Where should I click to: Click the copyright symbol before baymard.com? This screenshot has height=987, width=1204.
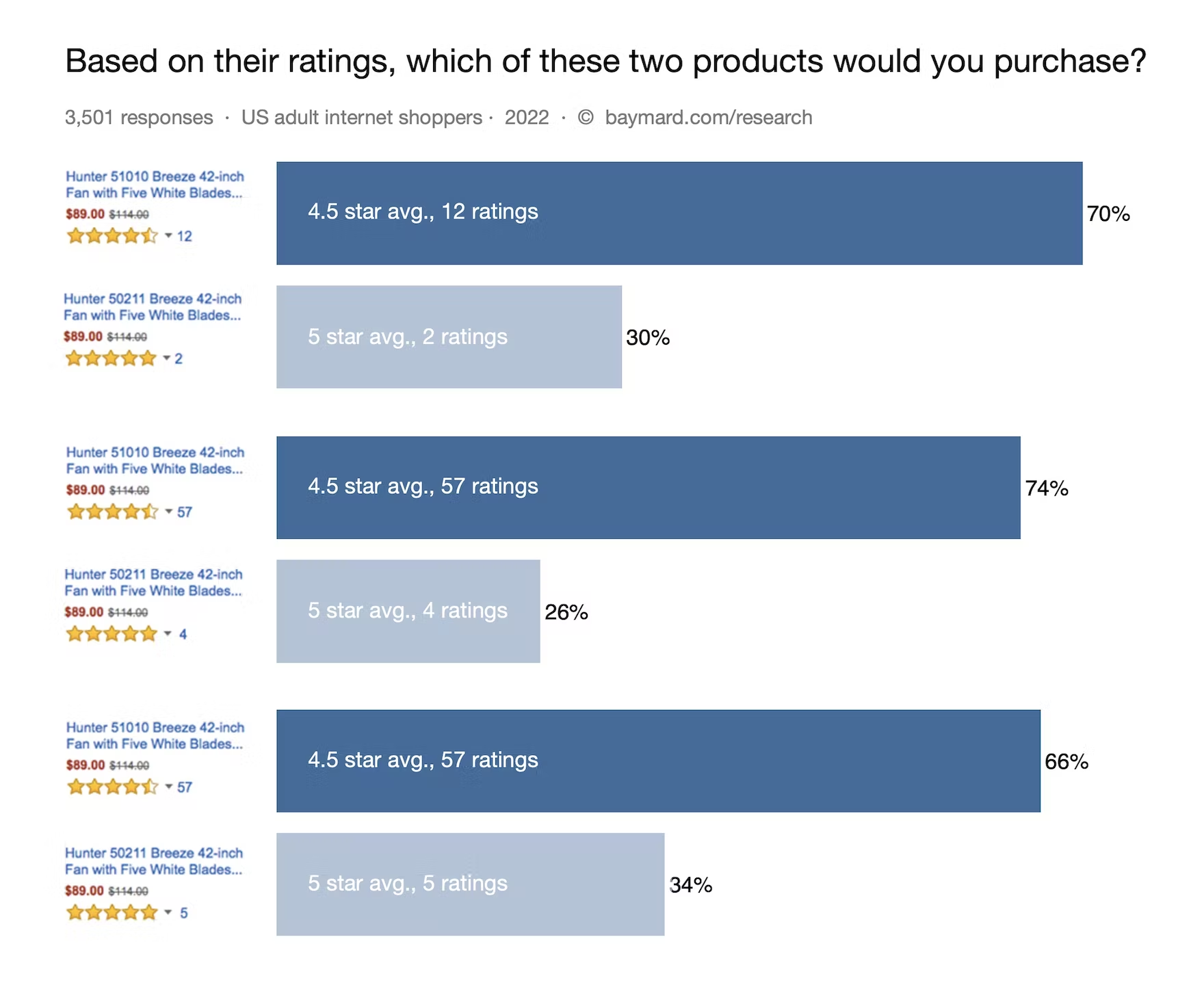(586, 118)
